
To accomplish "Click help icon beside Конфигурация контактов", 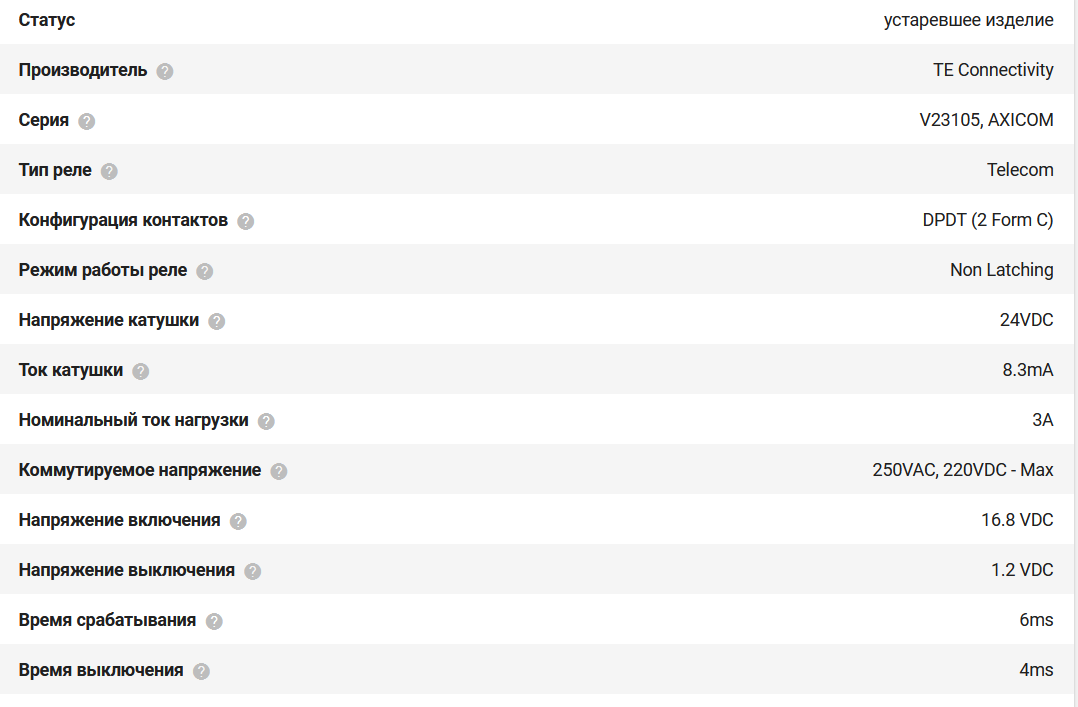I will tap(246, 221).
